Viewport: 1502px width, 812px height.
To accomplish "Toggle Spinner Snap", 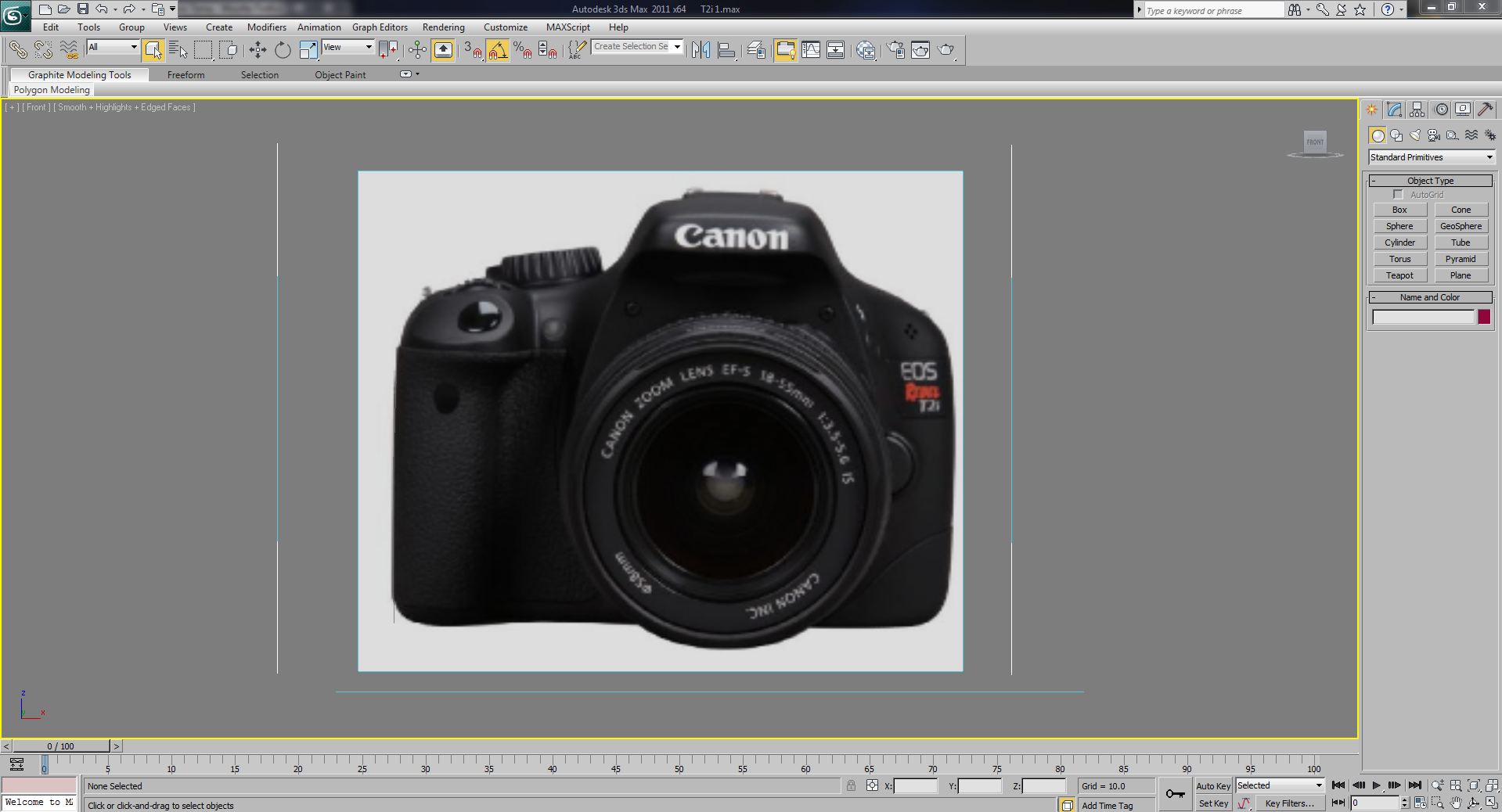I will click(548, 50).
